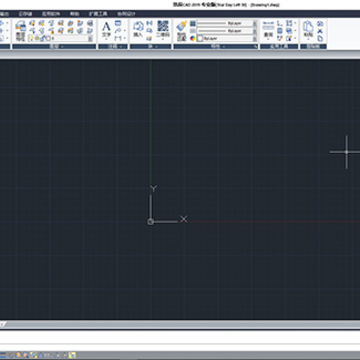Click the dimension icon in the annotation panel
The width and height of the screenshot is (360, 360).
coord(118,38)
